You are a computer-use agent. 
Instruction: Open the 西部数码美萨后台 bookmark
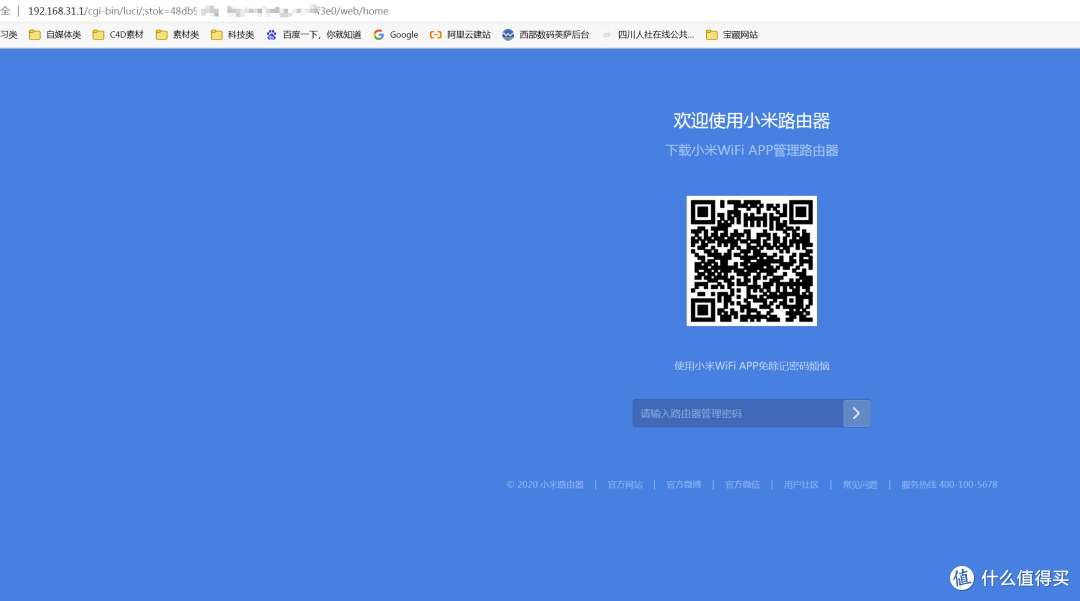546,34
